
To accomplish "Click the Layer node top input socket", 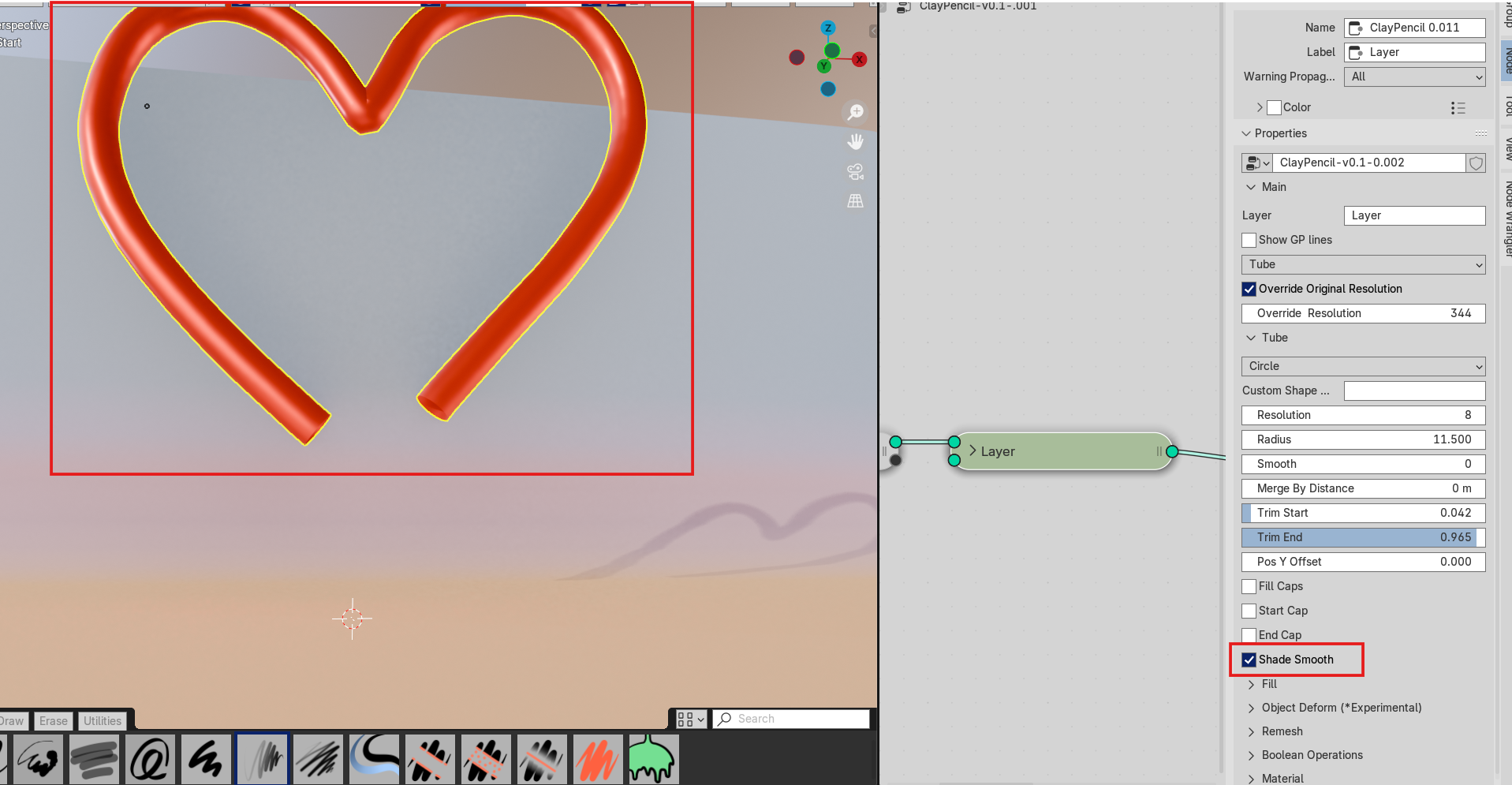I will click(954, 442).
